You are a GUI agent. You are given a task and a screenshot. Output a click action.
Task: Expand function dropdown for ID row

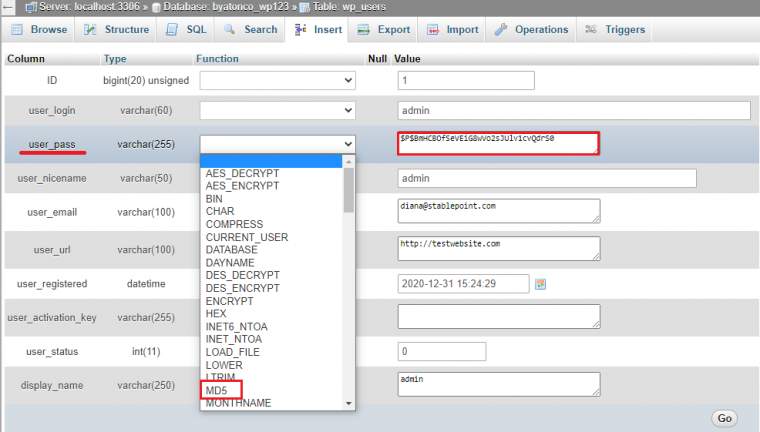(x=277, y=80)
